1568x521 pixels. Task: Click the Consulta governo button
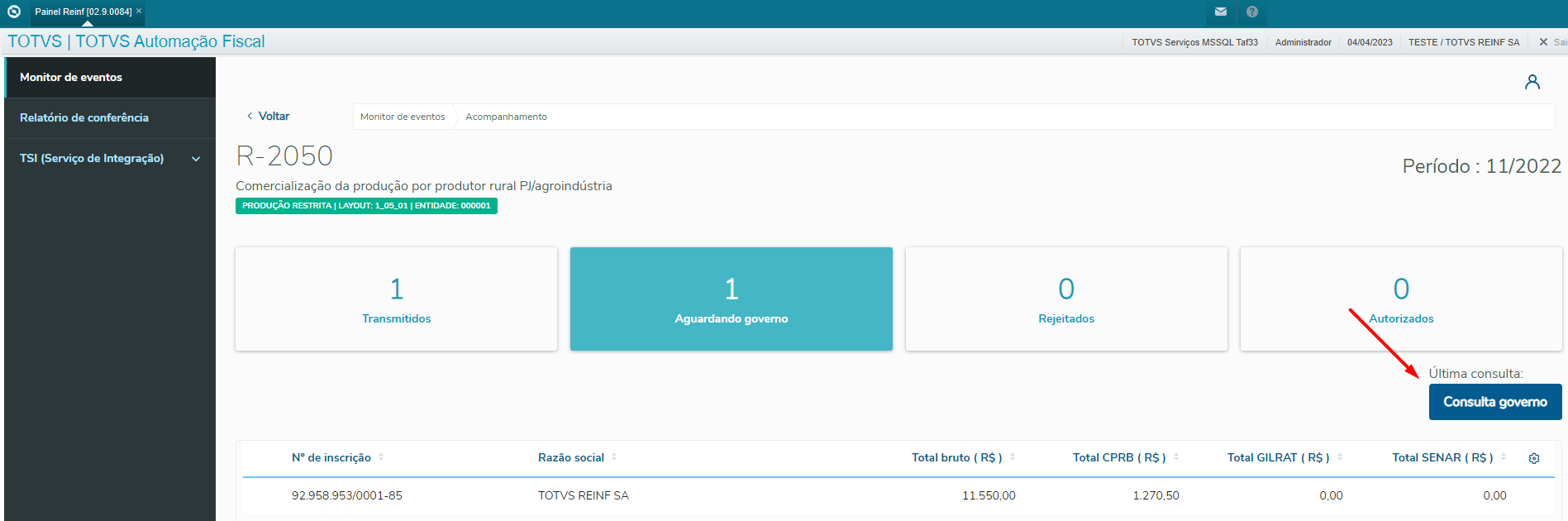(1495, 402)
